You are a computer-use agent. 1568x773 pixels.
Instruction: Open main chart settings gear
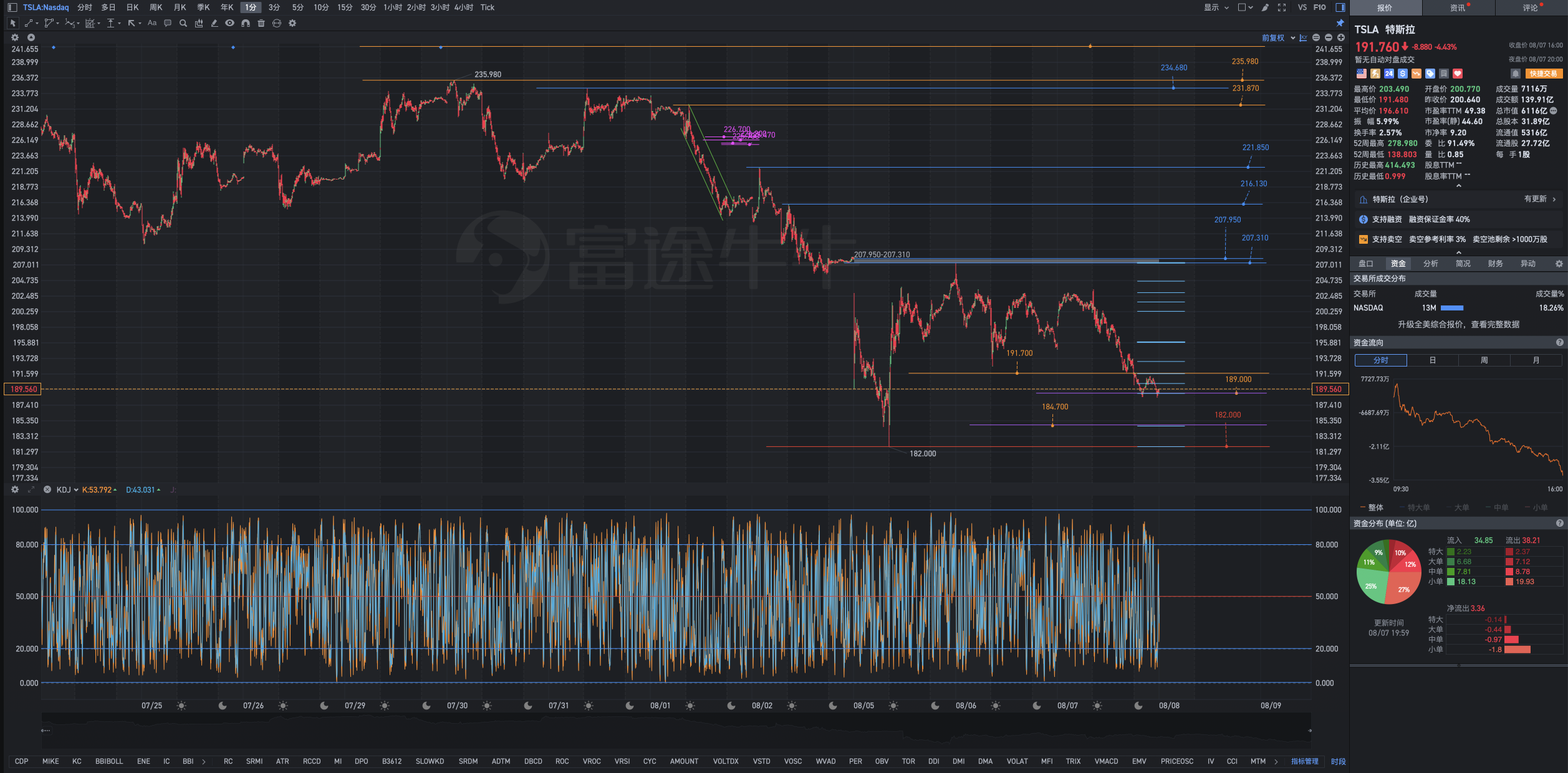click(15, 37)
